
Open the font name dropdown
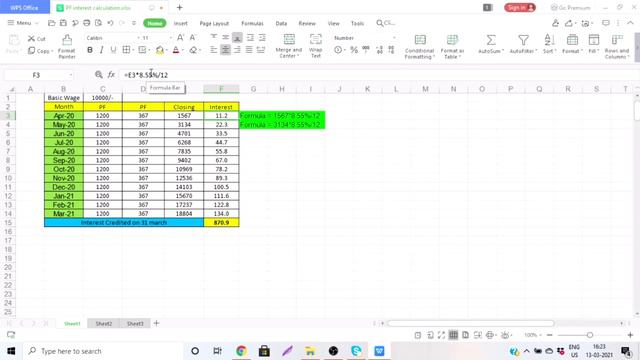(x=138, y=38)
